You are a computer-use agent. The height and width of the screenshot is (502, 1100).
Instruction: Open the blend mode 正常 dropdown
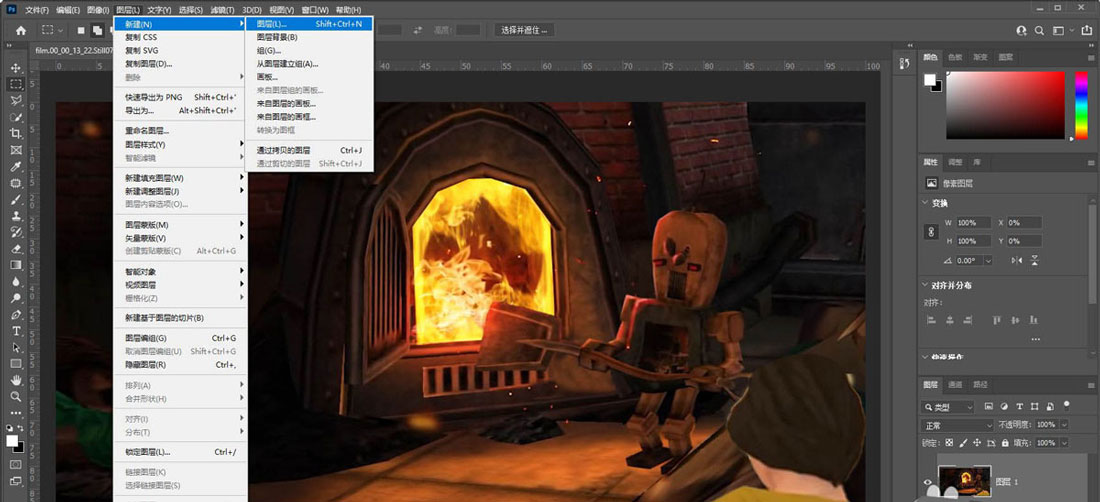[x=958, y=425]
